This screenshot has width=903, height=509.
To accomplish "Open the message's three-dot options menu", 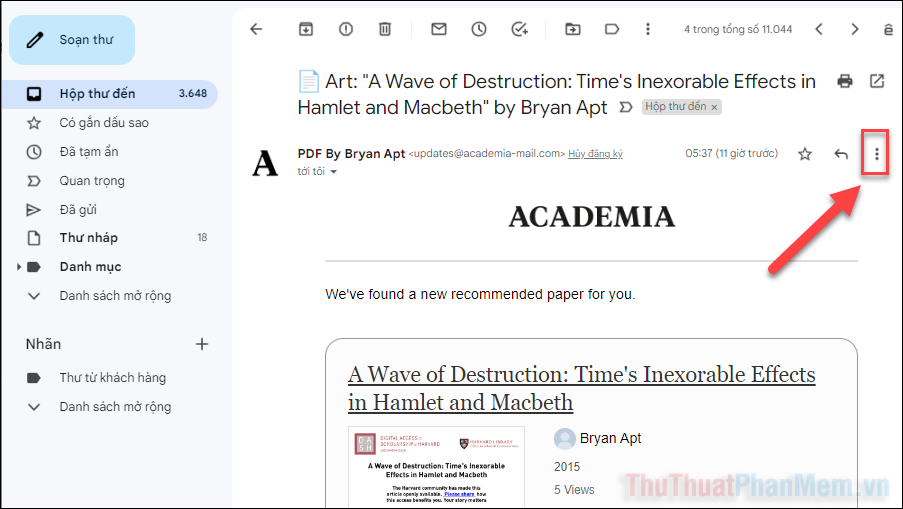I will pos(877,154).
